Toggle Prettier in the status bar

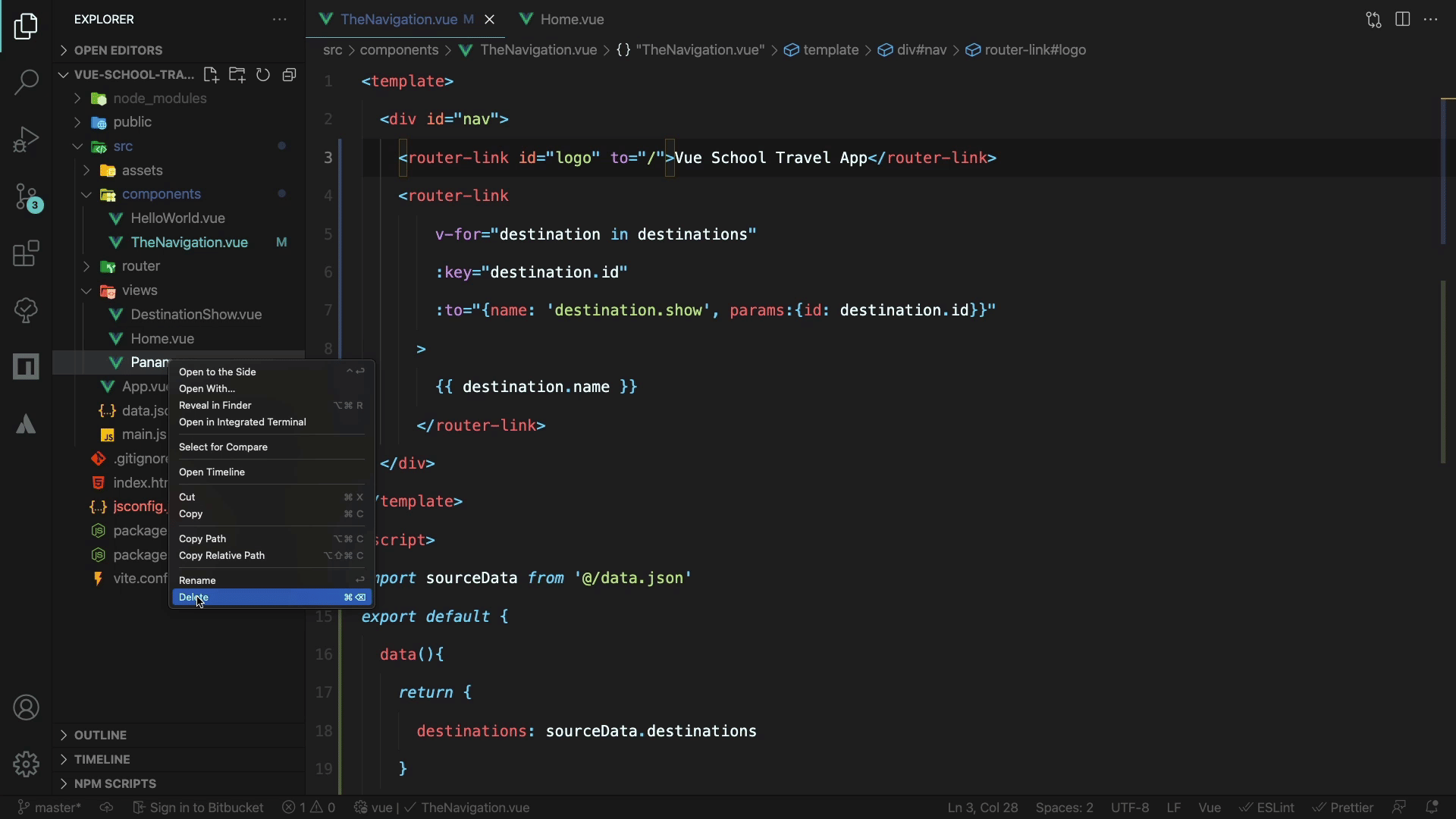1343,808
